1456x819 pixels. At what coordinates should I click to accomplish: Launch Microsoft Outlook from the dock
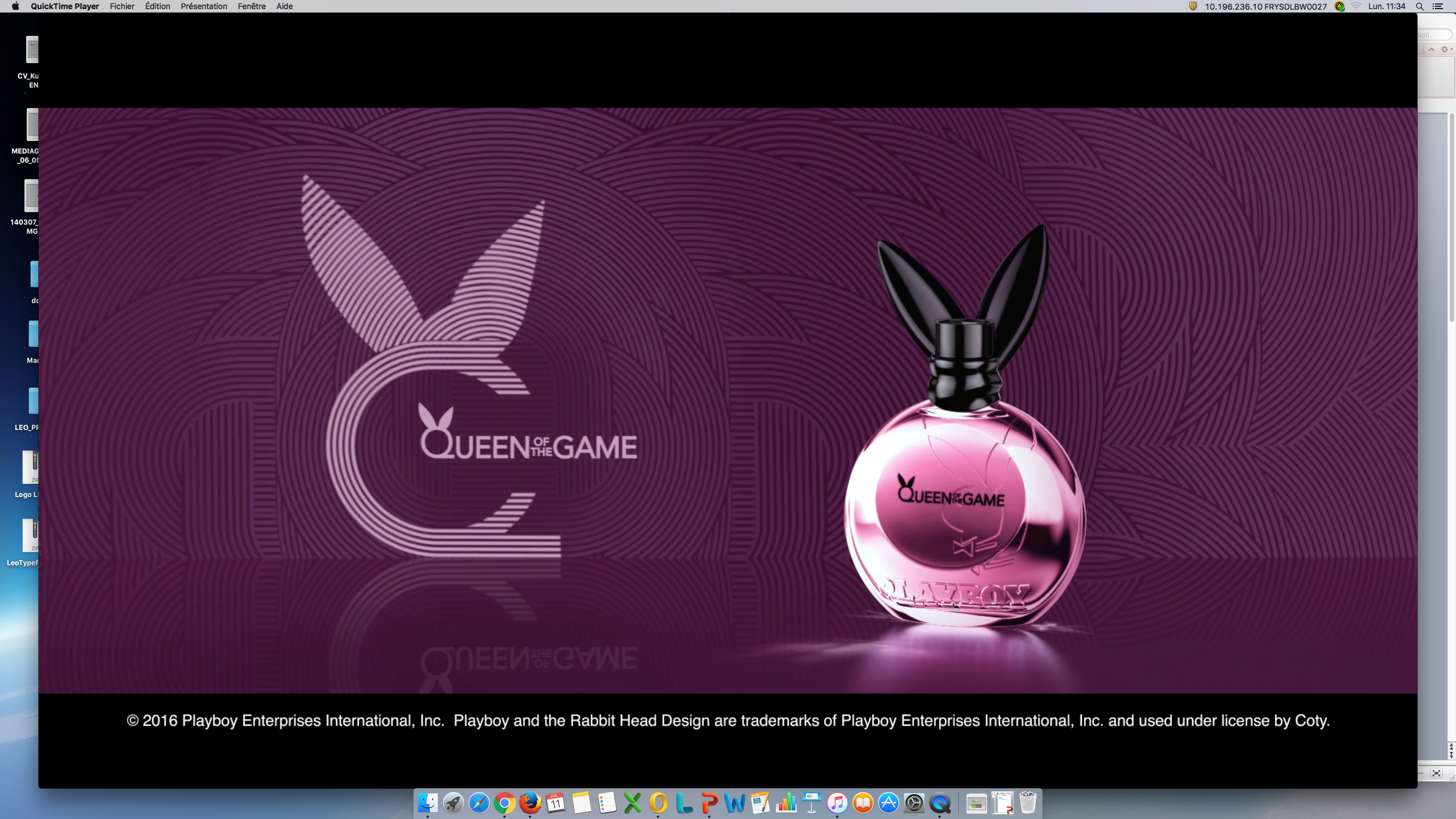tap(658, 803)
